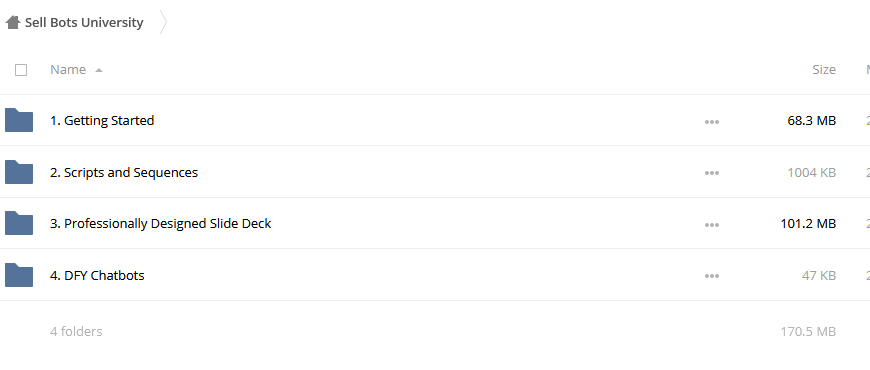Click the 68.3 MB size cell
This screenshot has height=370, width=870.
[811, 120]
